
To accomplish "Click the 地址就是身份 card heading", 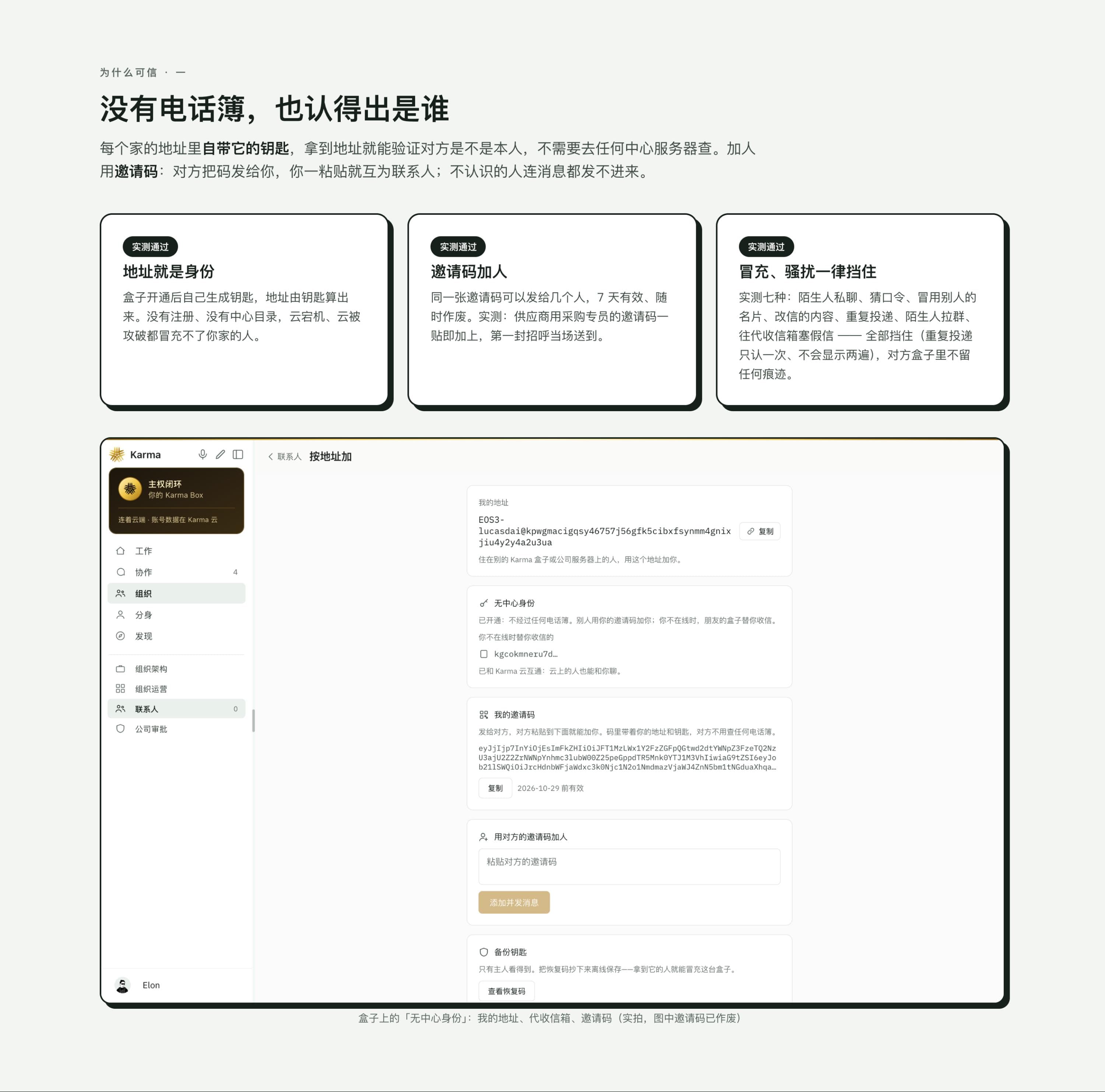I will coord(169,271).
